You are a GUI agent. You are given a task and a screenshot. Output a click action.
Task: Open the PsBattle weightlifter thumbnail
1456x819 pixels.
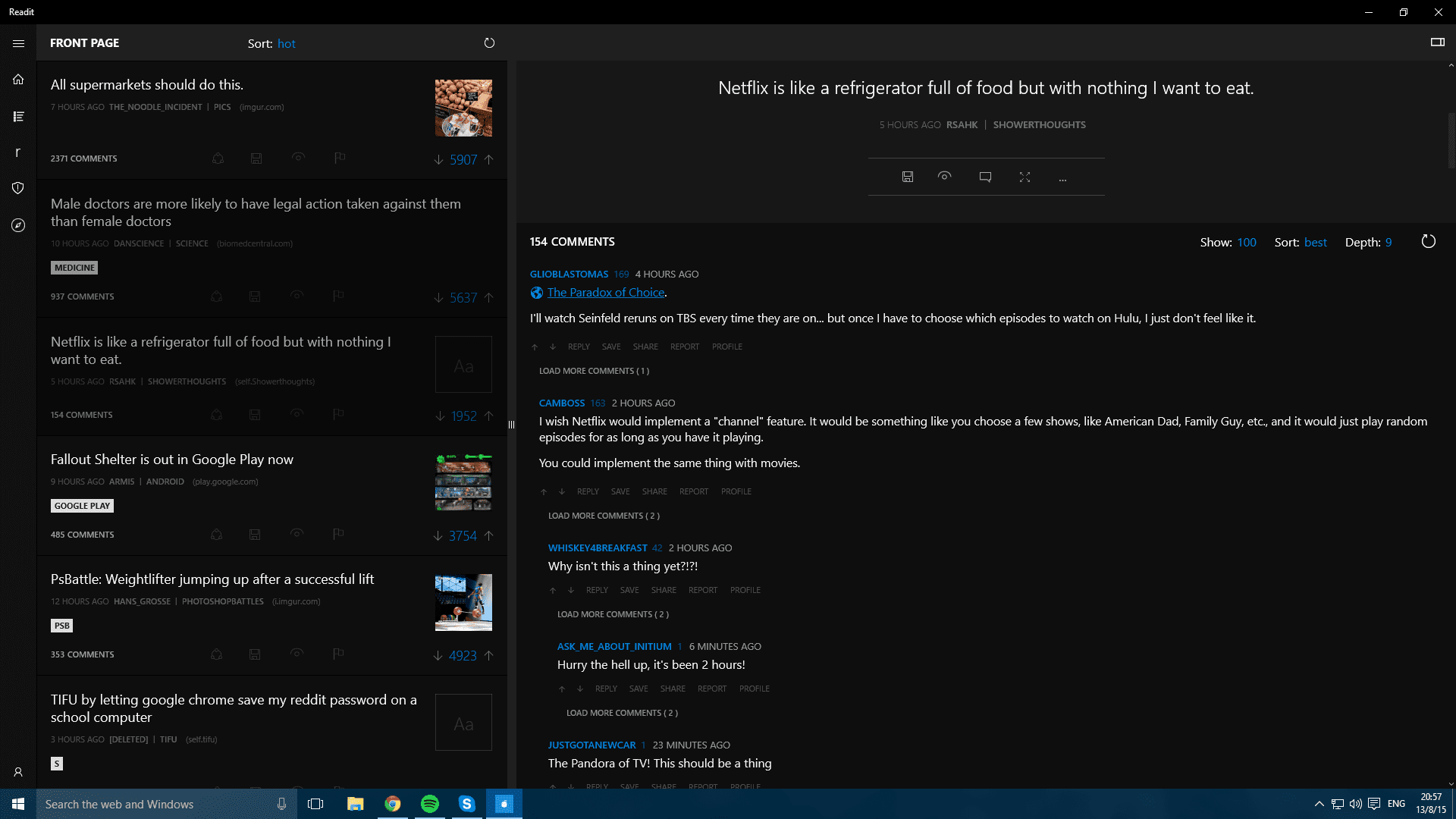(x=463, y=602)
